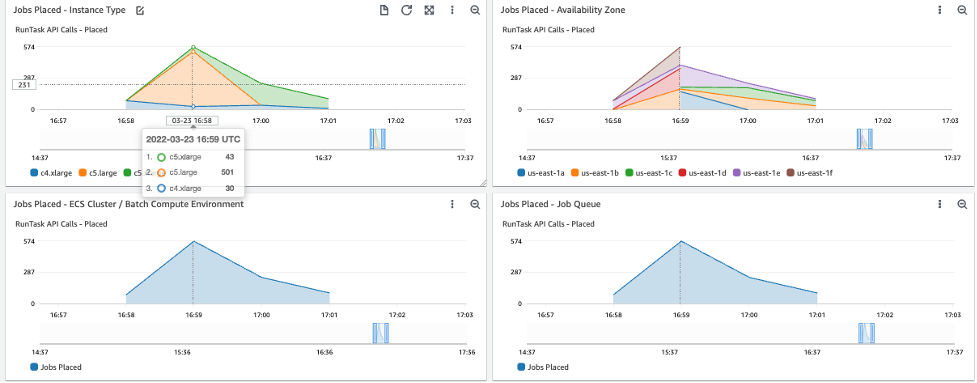
Task: Toggle Jobs Placed legend in Job Queue widget
Action: pos(543,367)
